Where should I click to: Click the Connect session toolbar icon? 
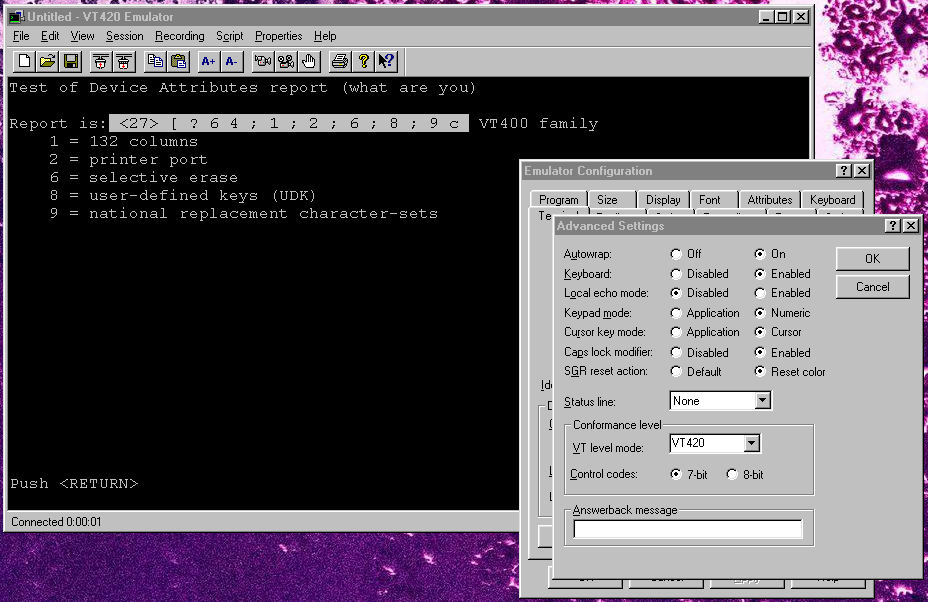tap(101, 61)
